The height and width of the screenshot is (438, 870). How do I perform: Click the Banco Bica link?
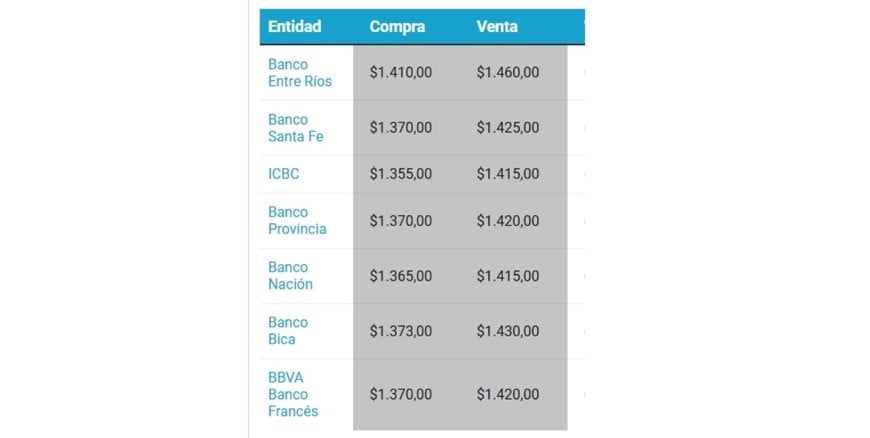pos(288,330)
